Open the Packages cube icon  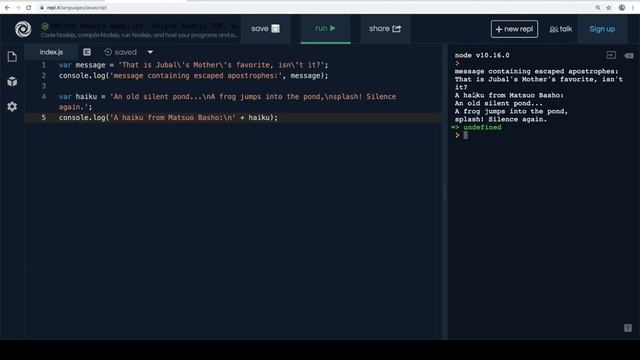point(12,82)
